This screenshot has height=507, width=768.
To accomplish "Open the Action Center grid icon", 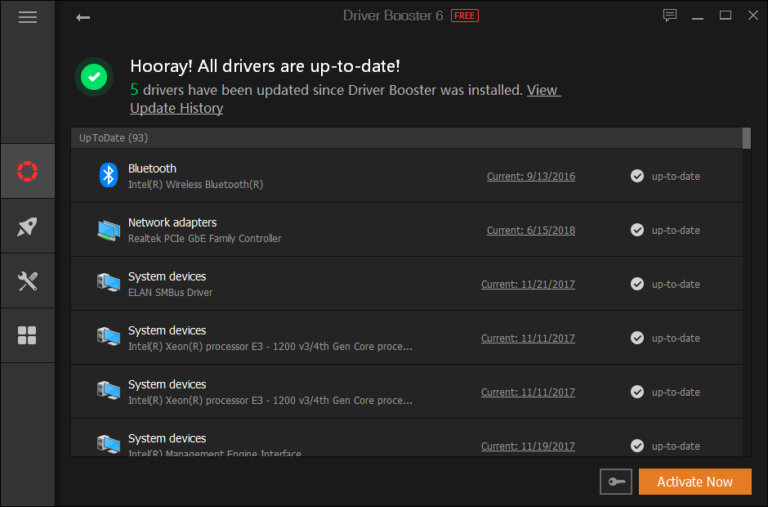I will tap(27, 335).
